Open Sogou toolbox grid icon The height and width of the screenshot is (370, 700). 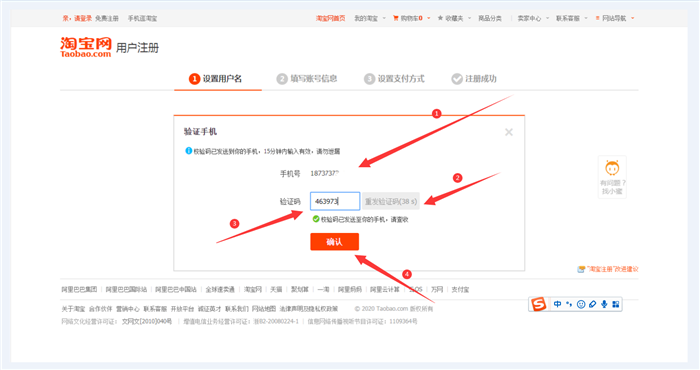click(616, 304)
